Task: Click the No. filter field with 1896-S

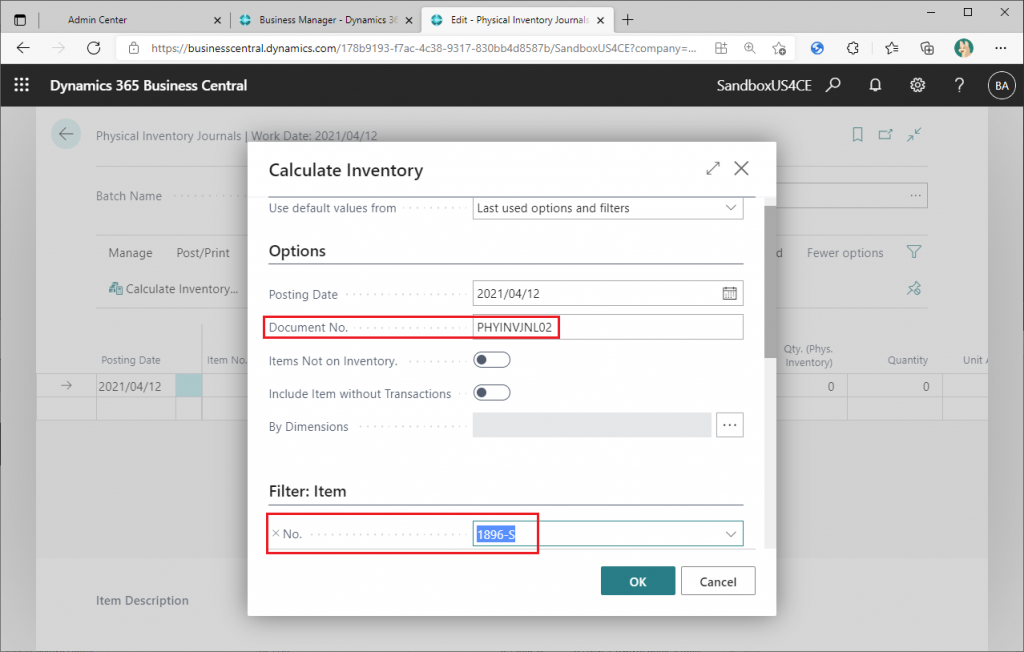Action: tap(607, 534)
